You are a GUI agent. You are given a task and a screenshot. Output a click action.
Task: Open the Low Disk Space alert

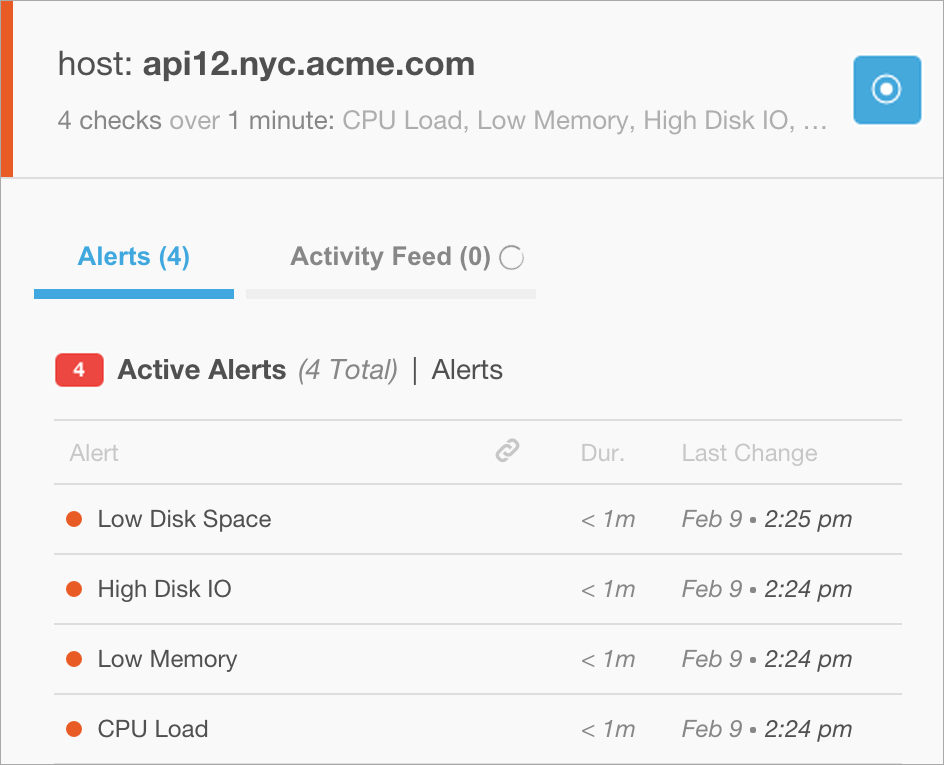point(184,519)
